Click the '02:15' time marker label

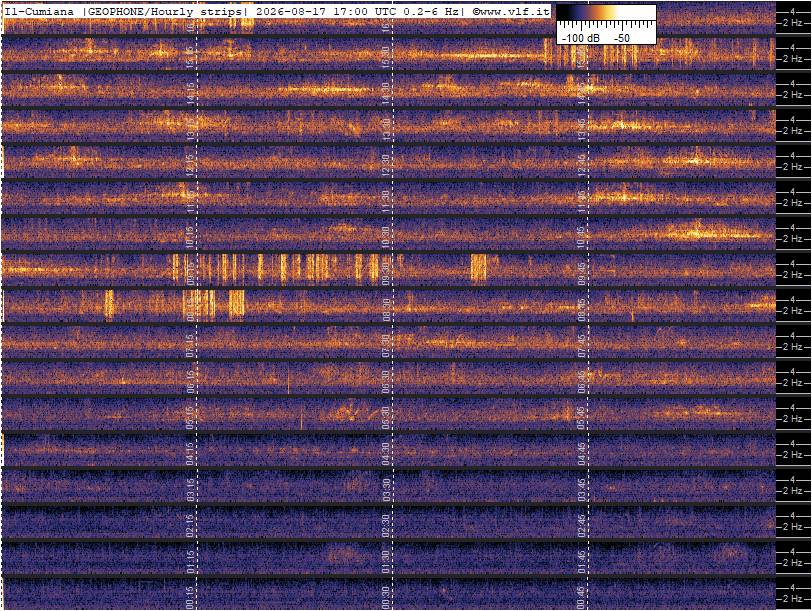point(190,524)
